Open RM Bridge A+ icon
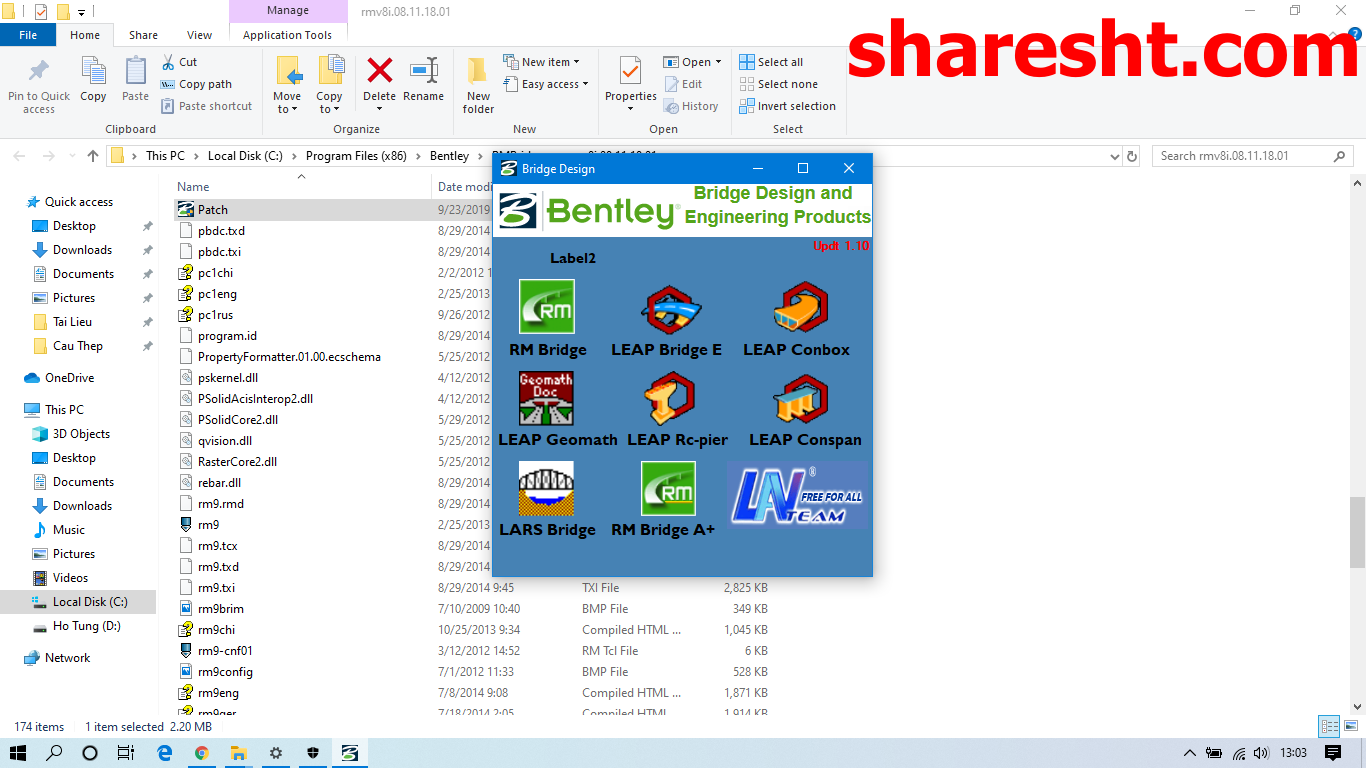 pos(668,489)
